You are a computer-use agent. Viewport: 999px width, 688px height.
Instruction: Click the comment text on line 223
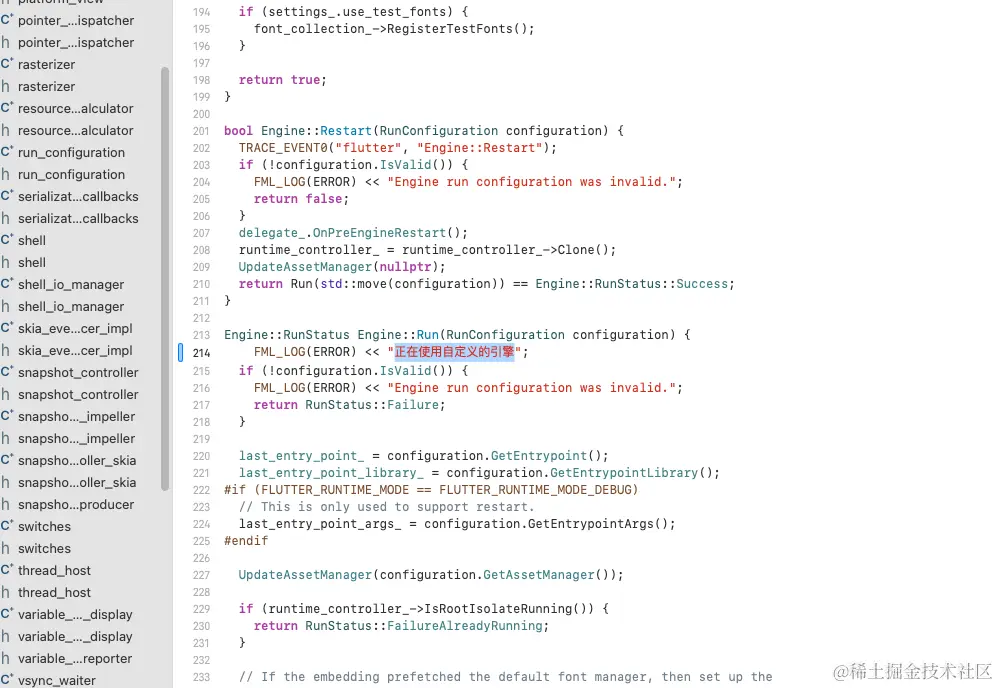(x=386, y=506)
